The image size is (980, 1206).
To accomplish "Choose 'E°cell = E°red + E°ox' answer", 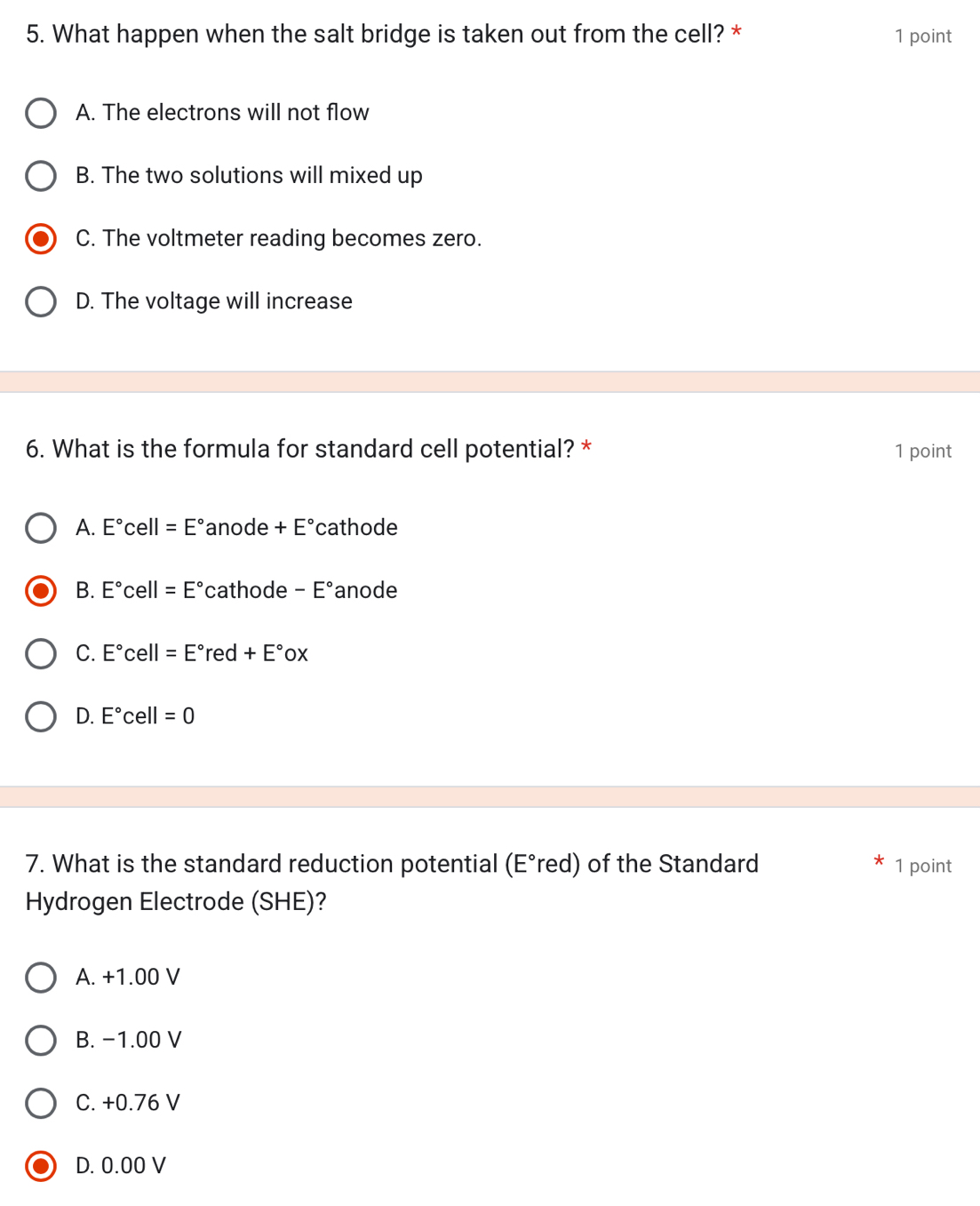I will [41, 654].
